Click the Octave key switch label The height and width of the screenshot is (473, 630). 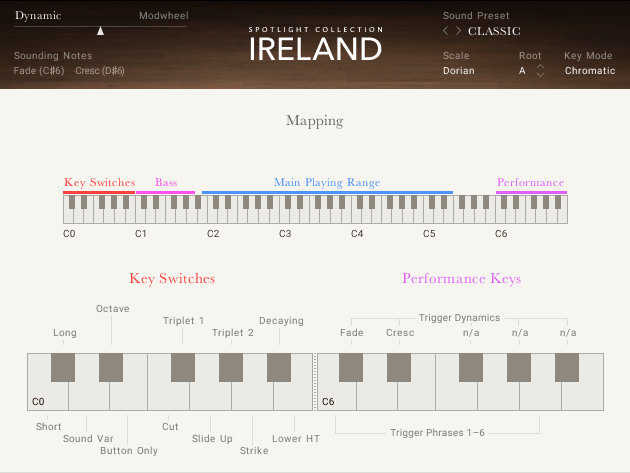[x=112, y=309]
